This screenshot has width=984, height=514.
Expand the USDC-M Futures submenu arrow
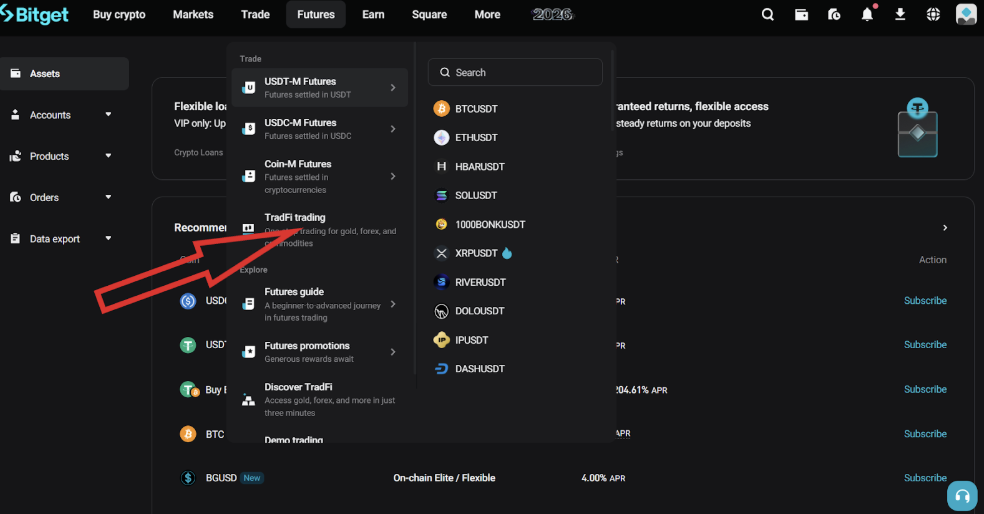click(x=393, y=129)
